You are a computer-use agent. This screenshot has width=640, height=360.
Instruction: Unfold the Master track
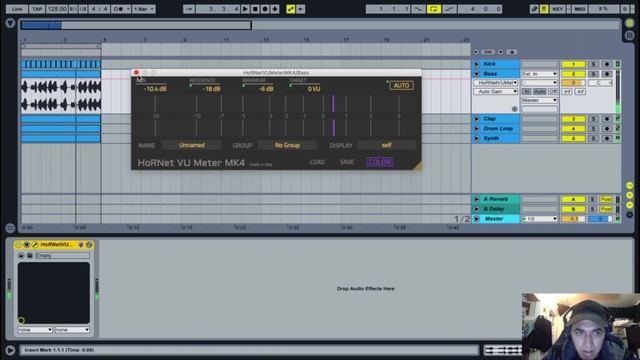coord(476,219)
